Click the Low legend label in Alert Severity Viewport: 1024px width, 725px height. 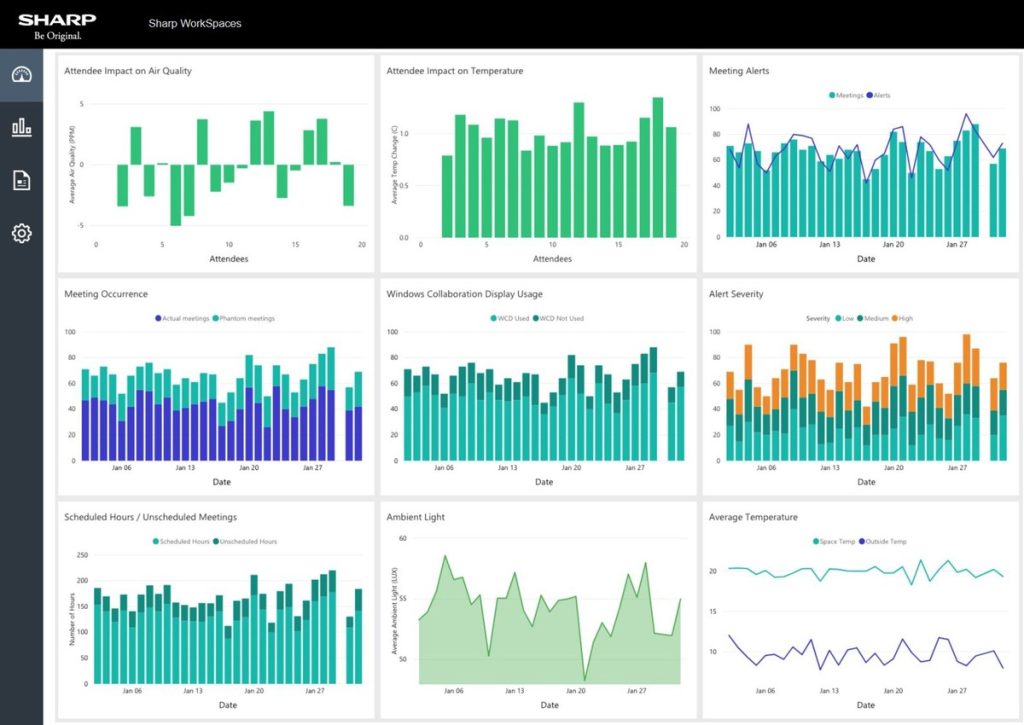coord(848,318)
